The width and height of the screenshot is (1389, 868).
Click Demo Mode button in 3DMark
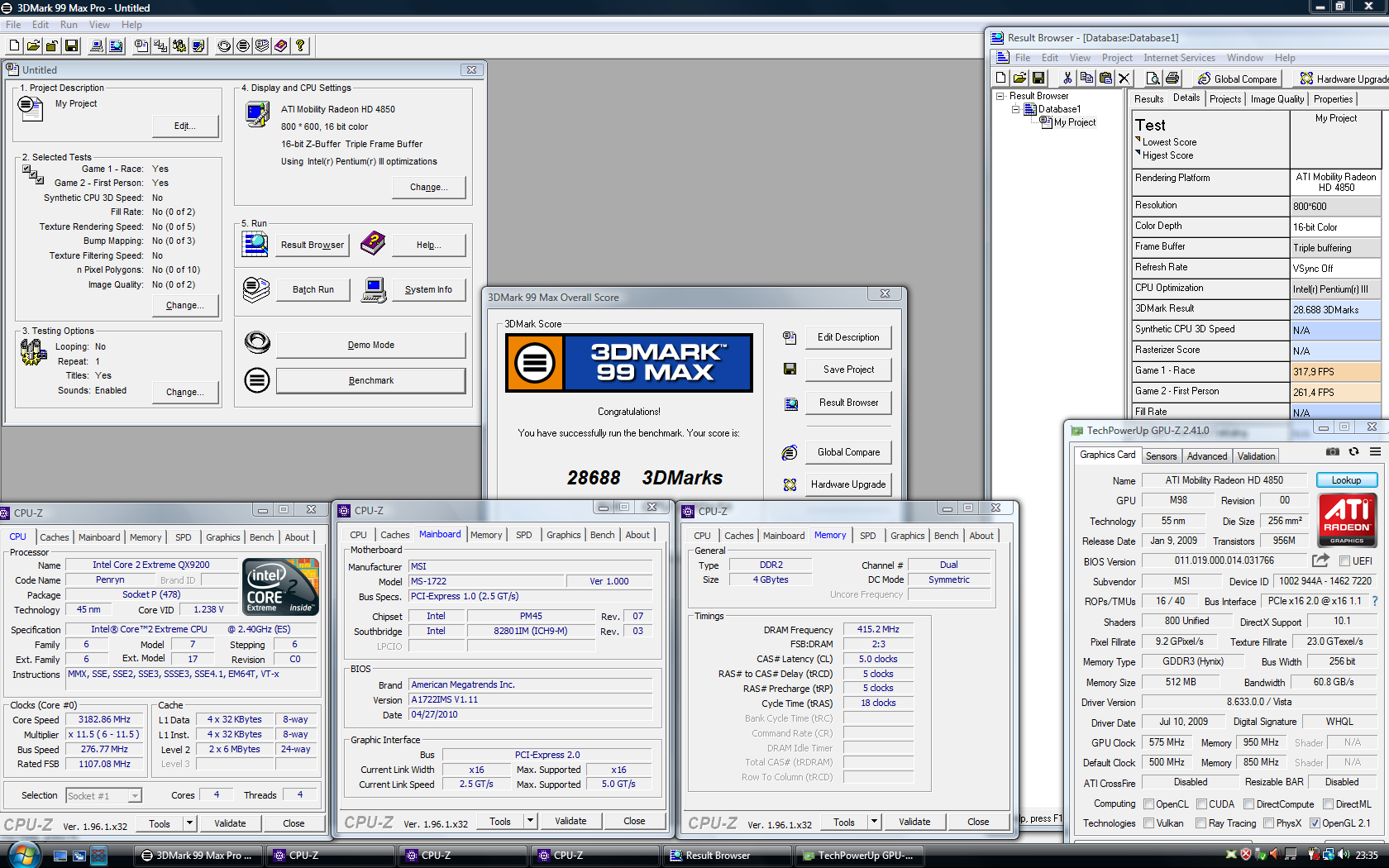370,346
